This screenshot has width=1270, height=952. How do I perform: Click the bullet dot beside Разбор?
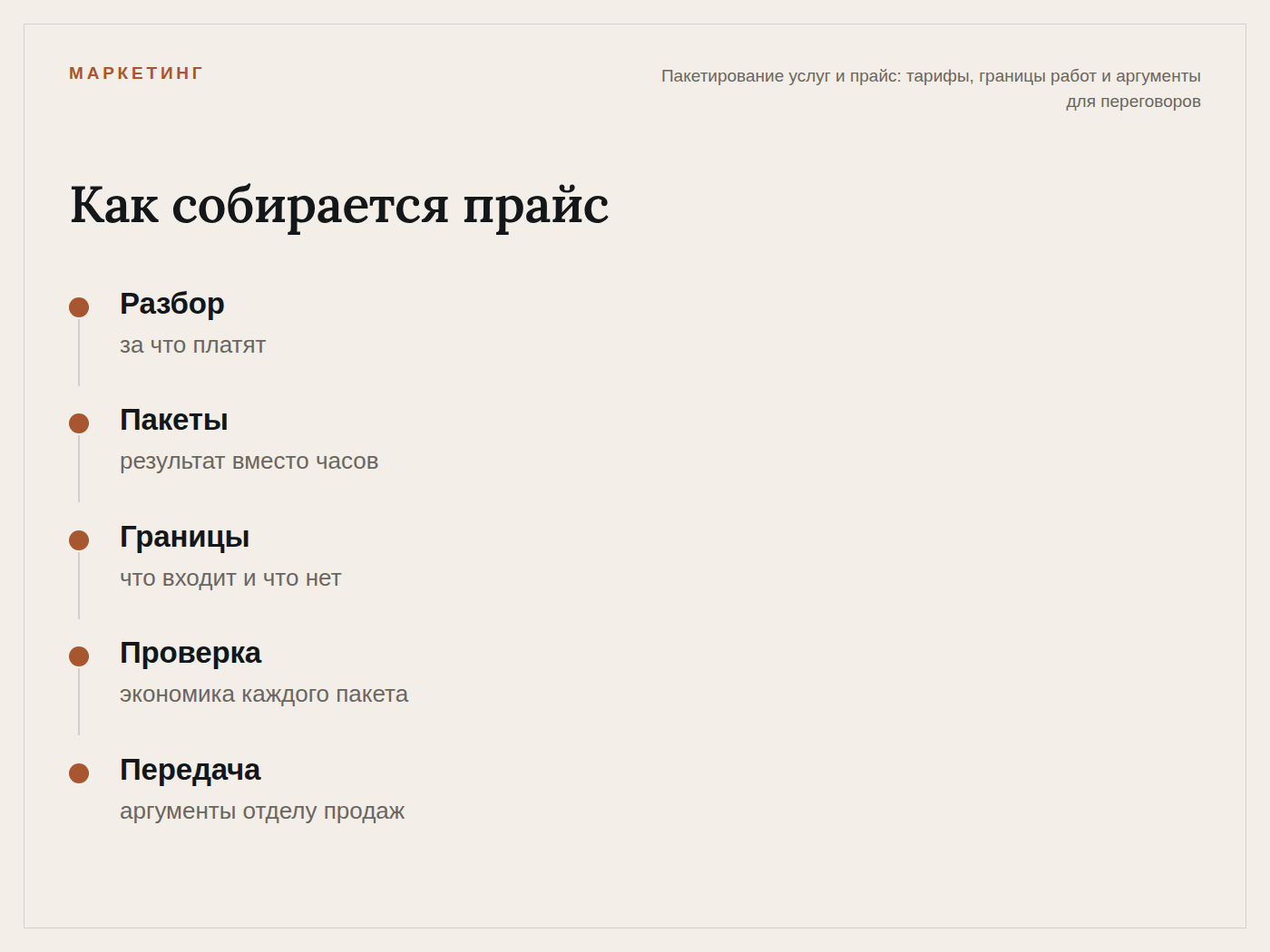coord(79,307)
